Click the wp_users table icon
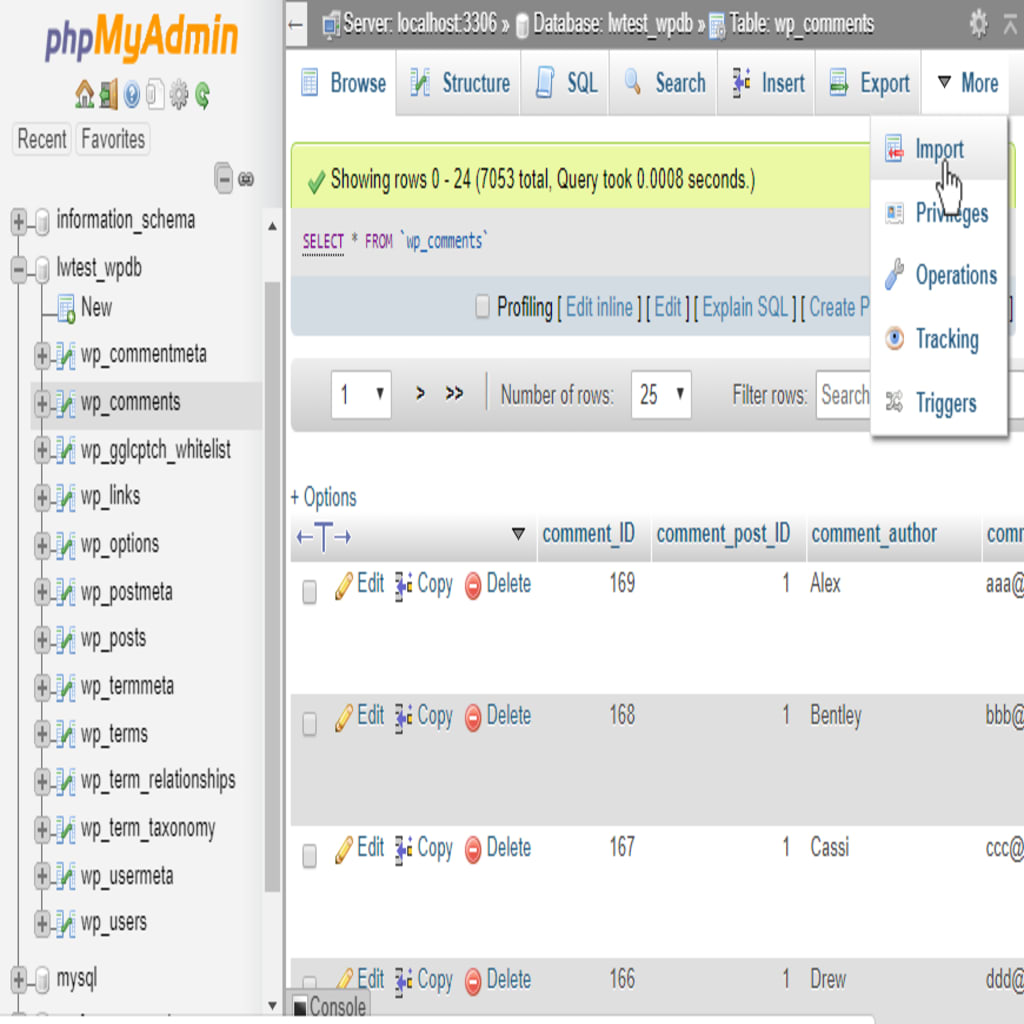The height and width of the screenshot is (1024, 1024). [x=65, y=923]
